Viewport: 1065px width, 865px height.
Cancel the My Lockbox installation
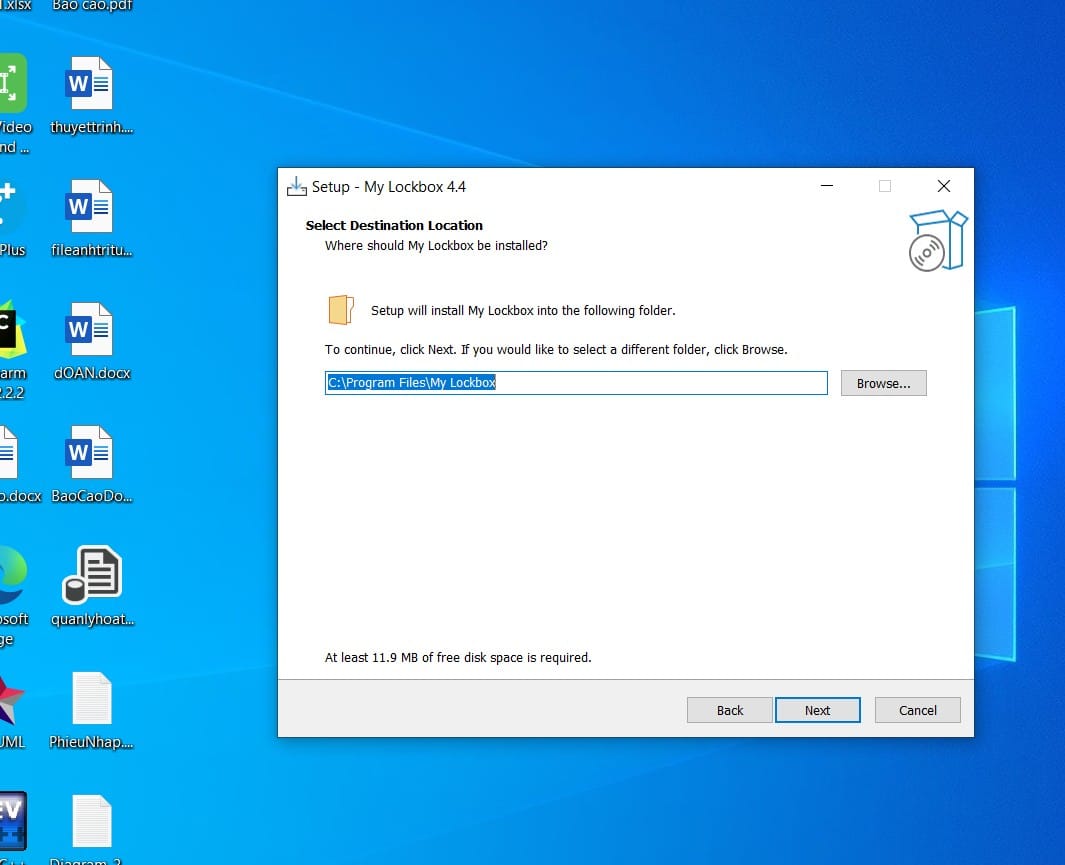[x=918, y=710]
